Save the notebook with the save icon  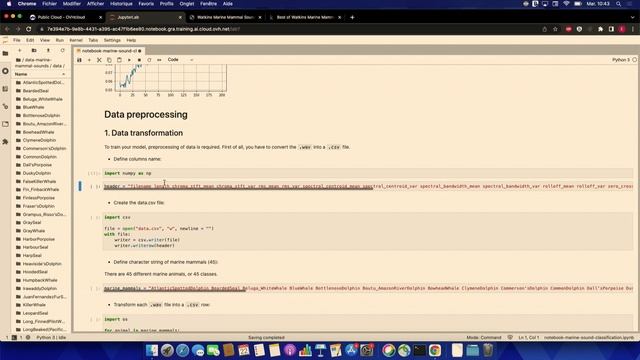point(79,60)
